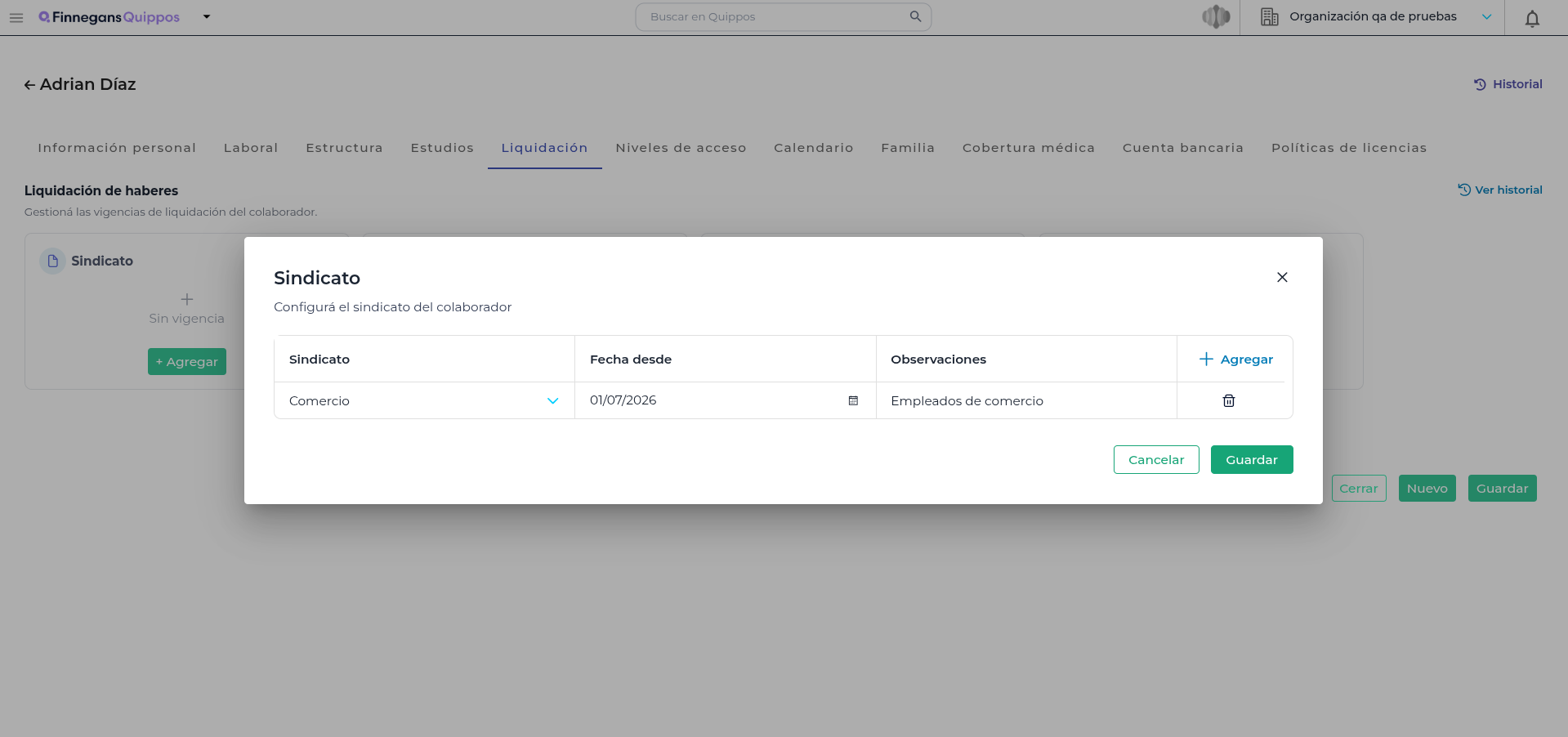Viewport: 1568px width, 737px height.
Task: Click the organization building icon
Action: (x=1269, y=16)
